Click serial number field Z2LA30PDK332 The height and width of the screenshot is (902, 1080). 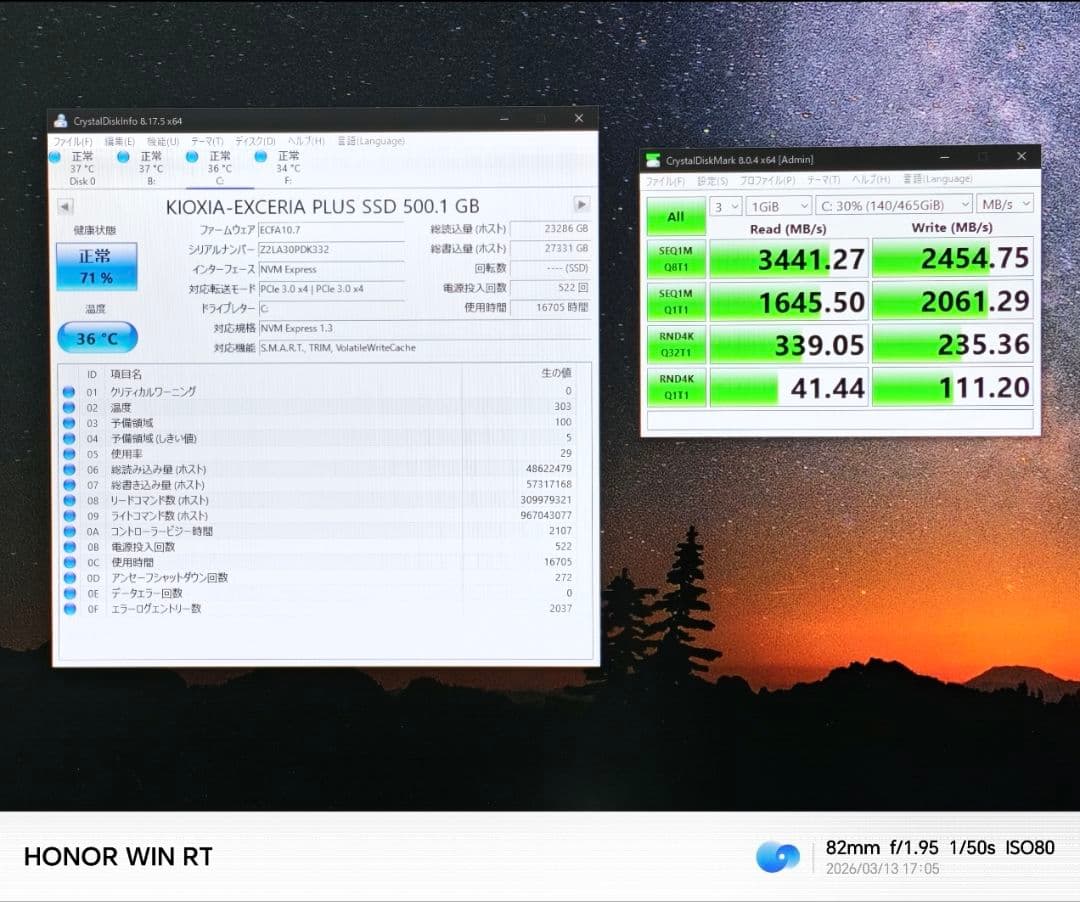(x=331, y=249)
